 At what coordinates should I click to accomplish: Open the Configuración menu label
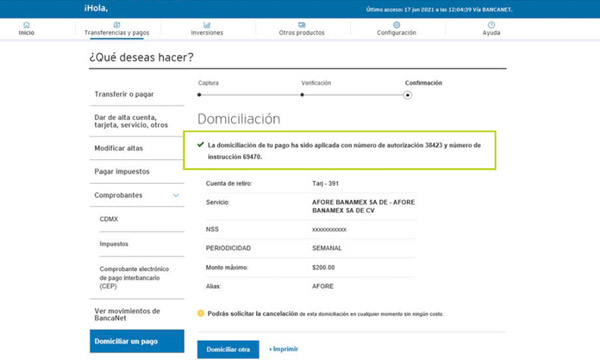coord(396,33)
